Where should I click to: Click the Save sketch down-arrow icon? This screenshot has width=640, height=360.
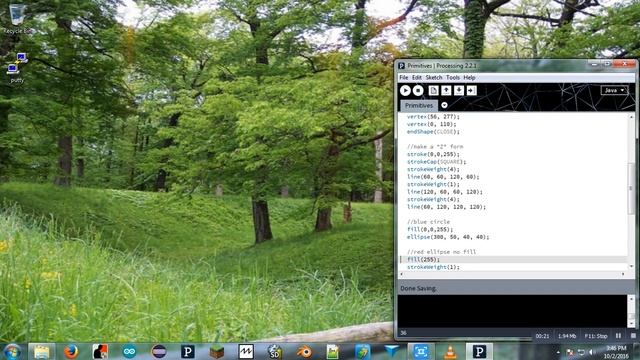(x=459, y=90)
